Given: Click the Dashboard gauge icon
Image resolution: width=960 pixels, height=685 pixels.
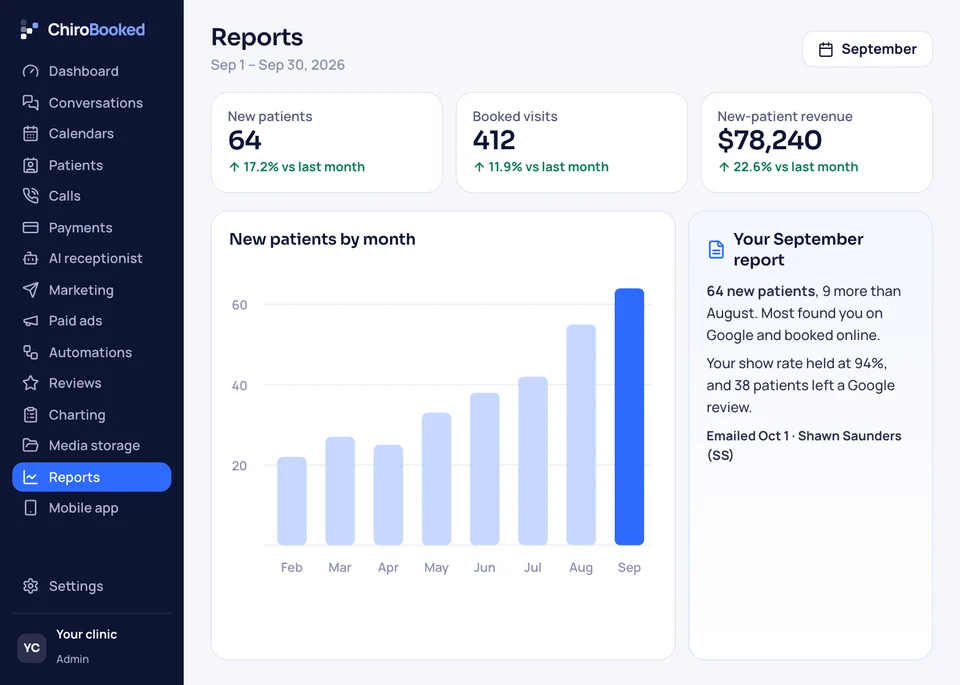Looking at the screenshot, I should pos(31,71).
